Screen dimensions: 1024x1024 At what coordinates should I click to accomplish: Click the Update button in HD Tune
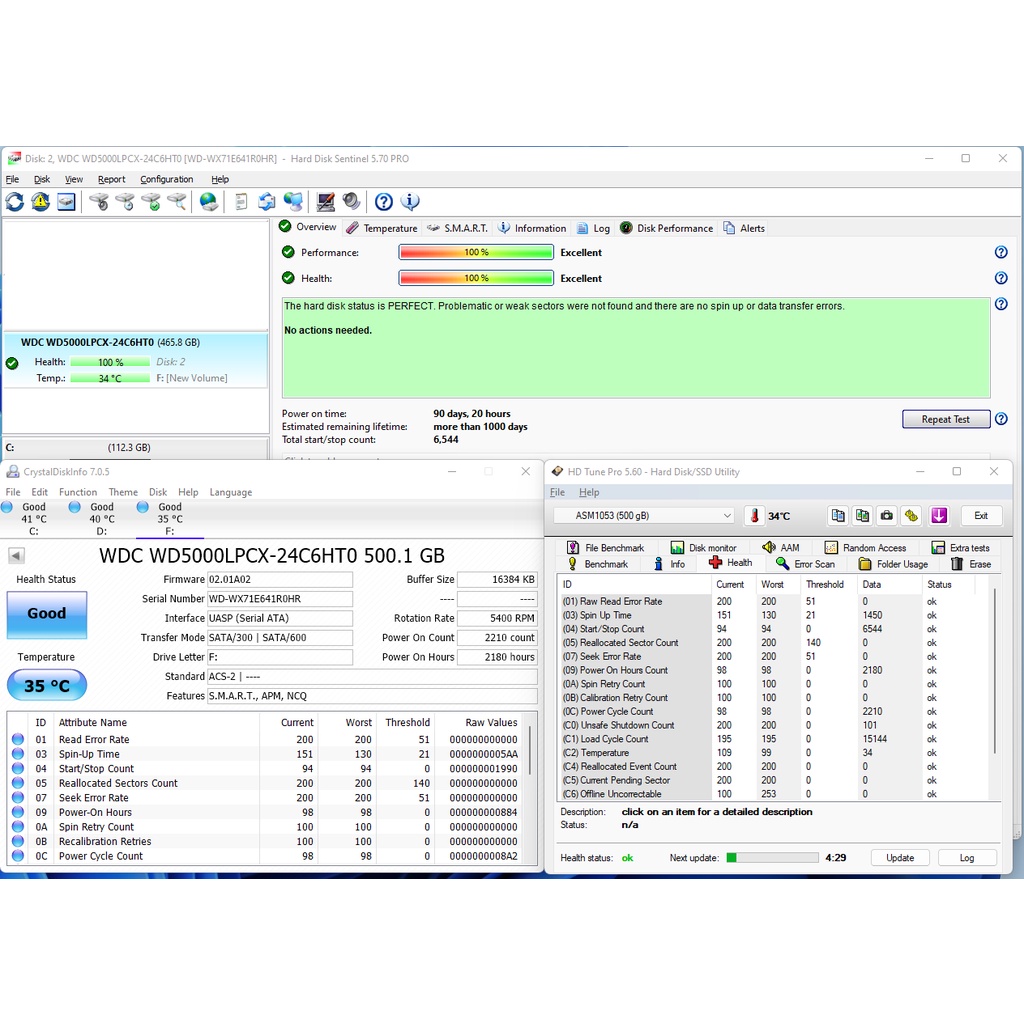coord(900,858)
